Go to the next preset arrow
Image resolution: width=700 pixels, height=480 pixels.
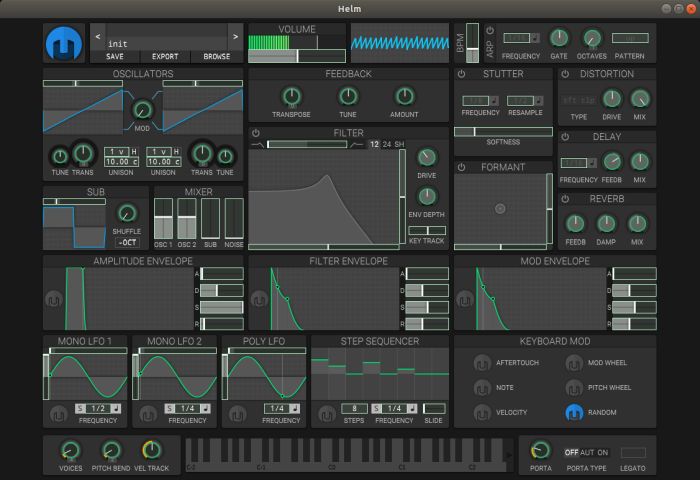click(235, 37)
